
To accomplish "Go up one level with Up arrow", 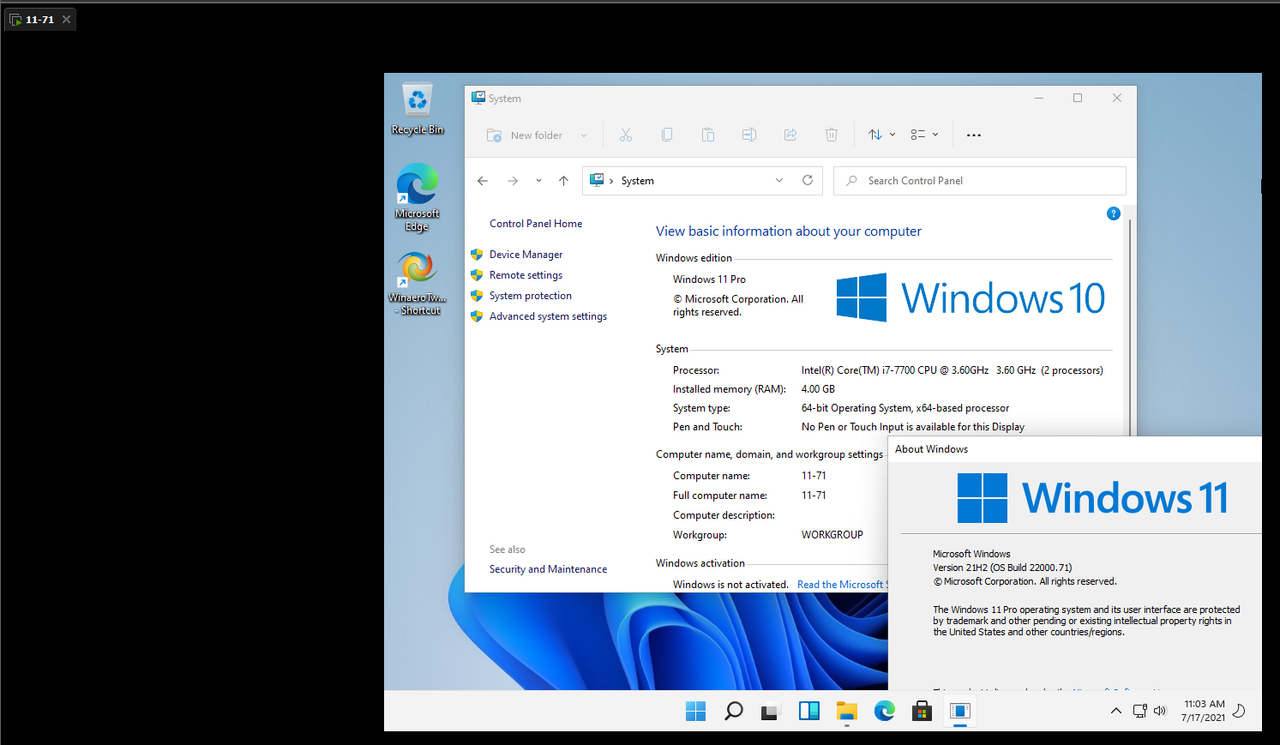I will (x=564, y=181).
